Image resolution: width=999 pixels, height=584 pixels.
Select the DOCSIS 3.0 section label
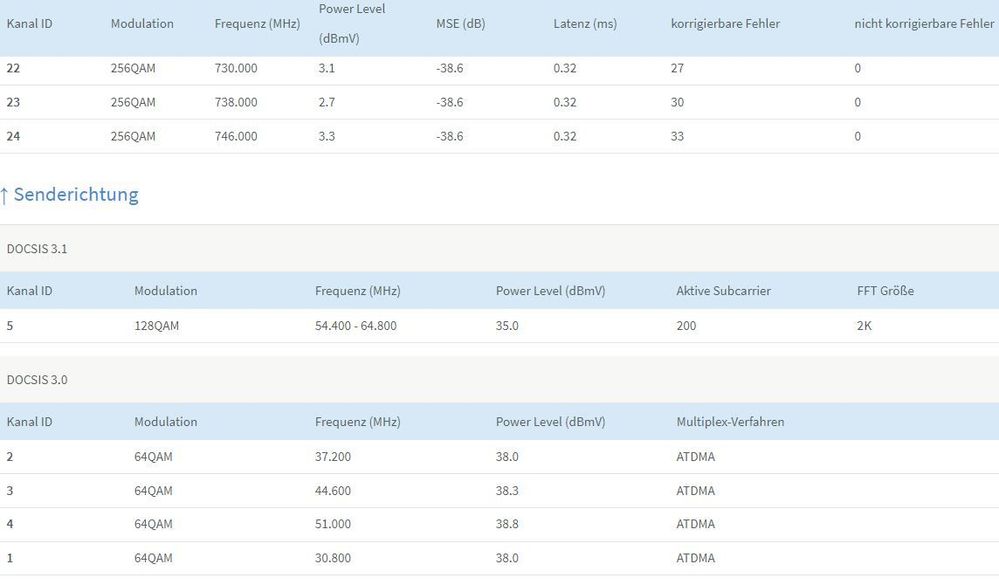[37, 380]
